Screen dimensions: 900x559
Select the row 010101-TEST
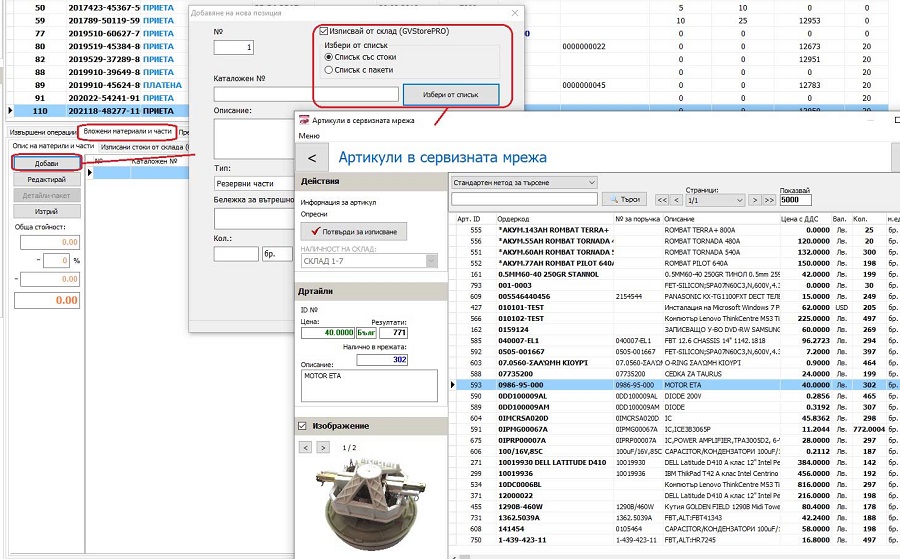coord(674,307)
